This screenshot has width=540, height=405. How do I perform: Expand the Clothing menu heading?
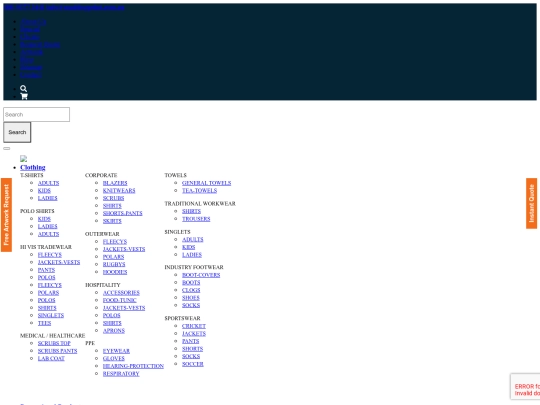point(33,167)
